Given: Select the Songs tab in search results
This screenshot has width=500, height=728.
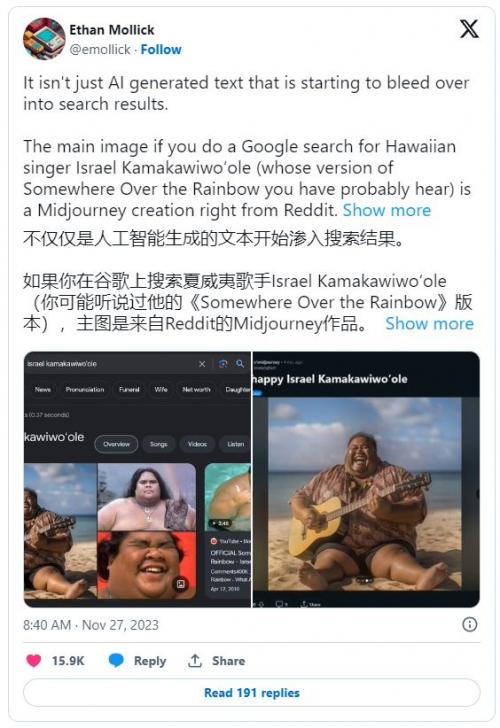Looking at the screenshot, I should click(x=159, y=444).
